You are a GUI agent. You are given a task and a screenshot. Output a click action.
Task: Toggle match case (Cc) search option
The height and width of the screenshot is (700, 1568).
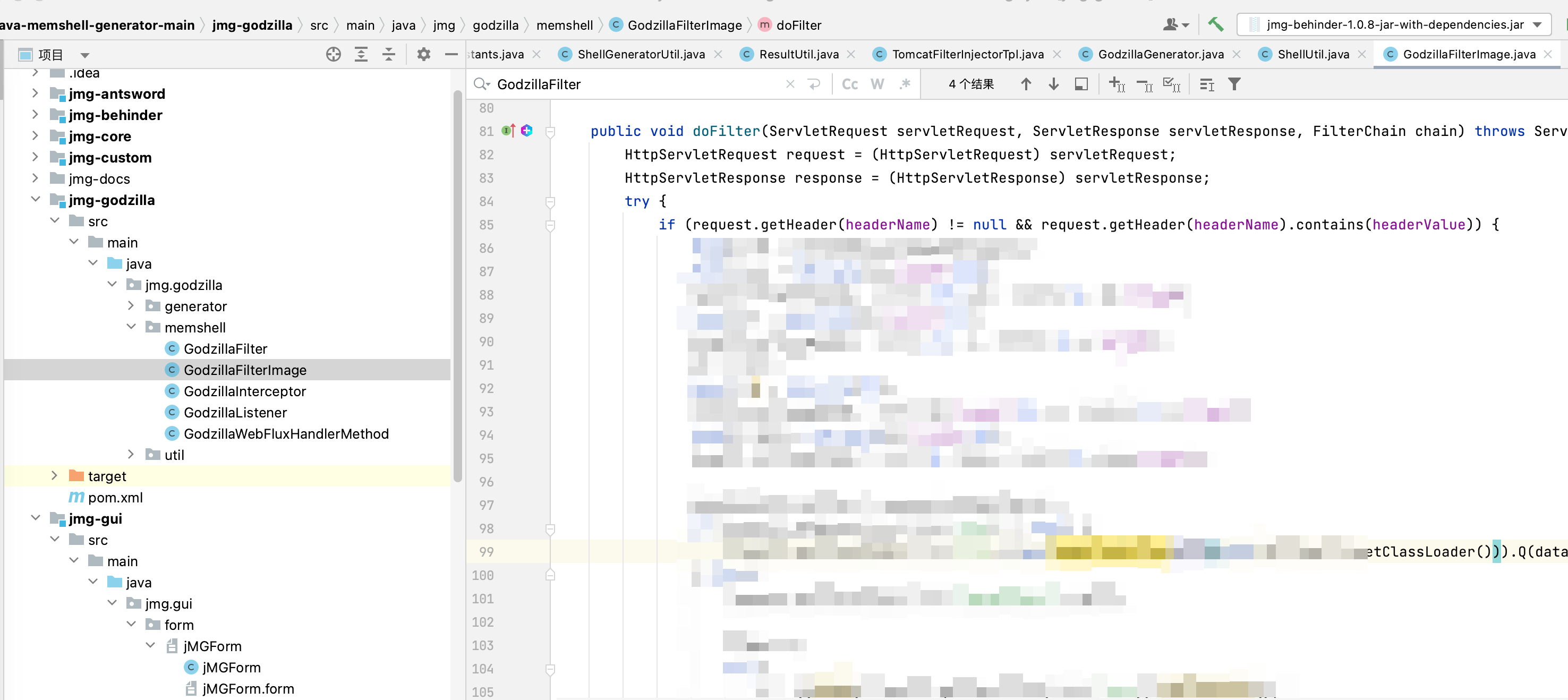pyautogui.click(x=850, y=84)
